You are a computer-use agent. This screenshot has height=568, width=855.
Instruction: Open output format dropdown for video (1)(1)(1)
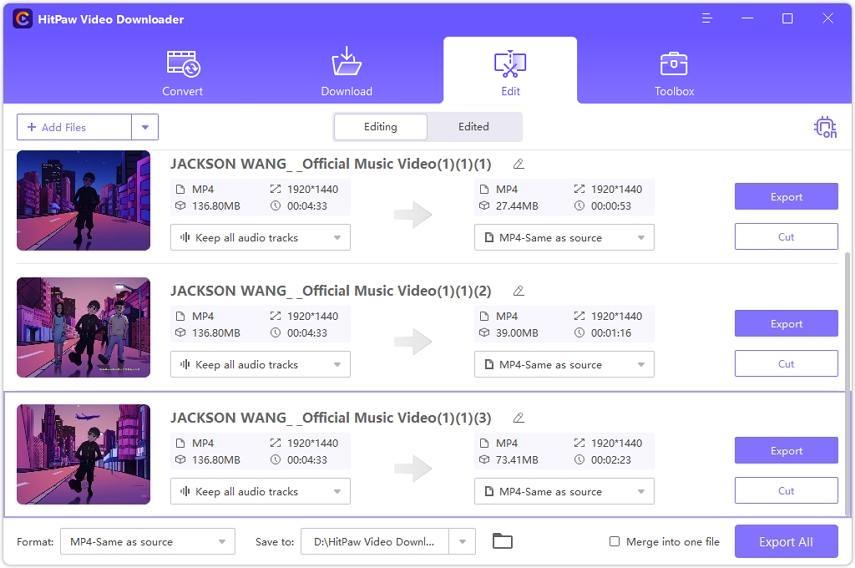[564, 238]
